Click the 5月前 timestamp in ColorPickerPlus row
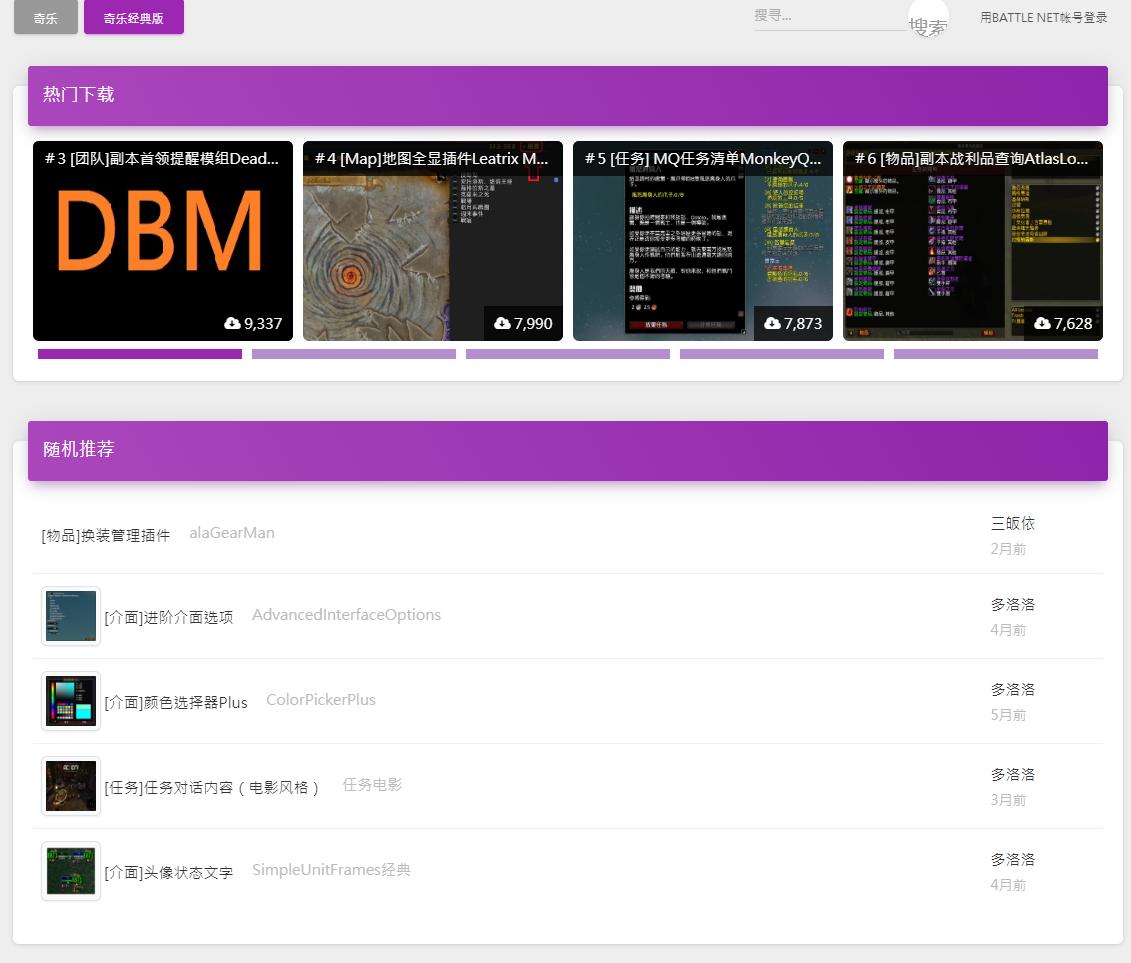Viewport: 1131px width, 963px height. [1008, 715]
